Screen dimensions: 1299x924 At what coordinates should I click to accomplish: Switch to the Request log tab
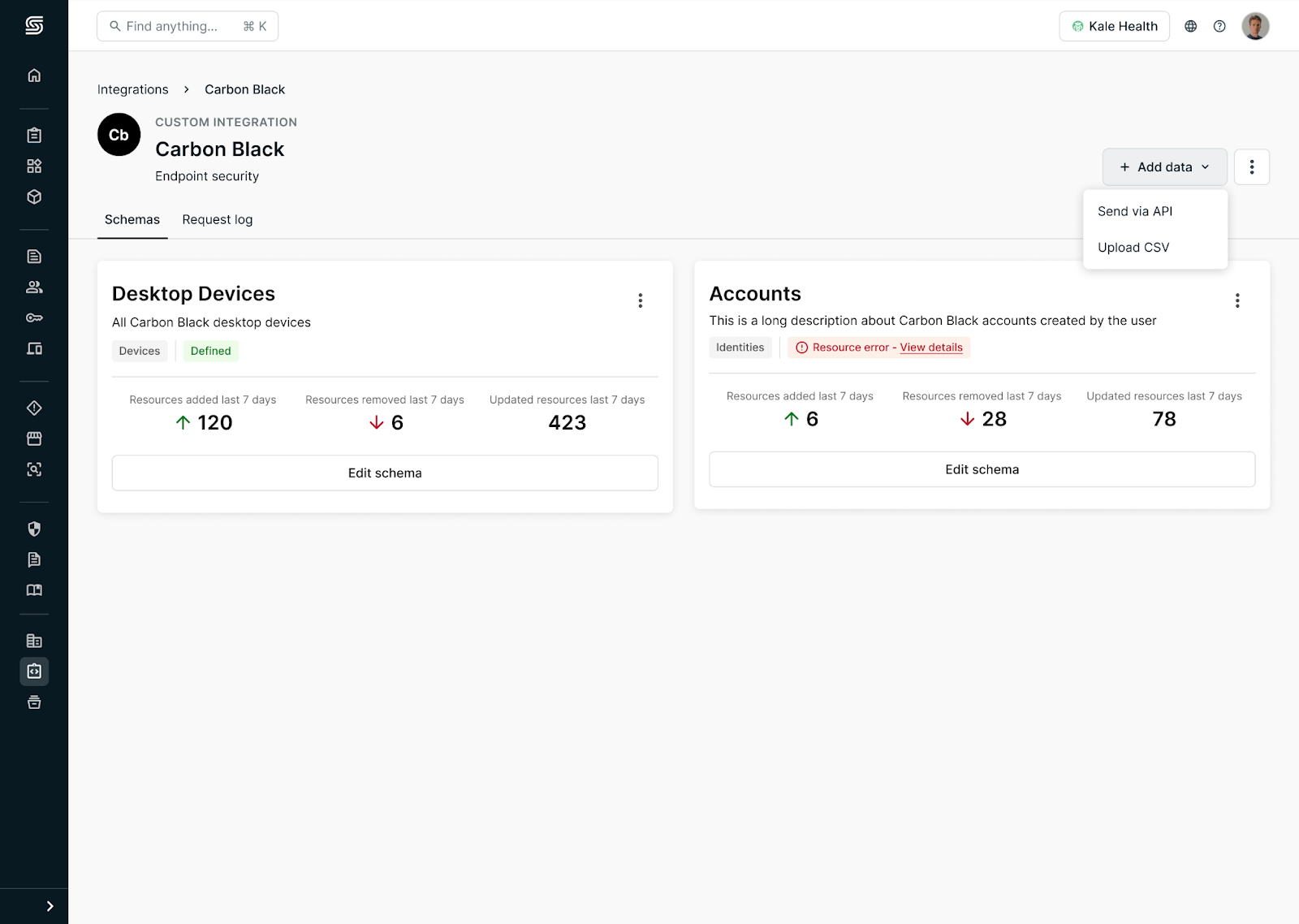point(218,220)
